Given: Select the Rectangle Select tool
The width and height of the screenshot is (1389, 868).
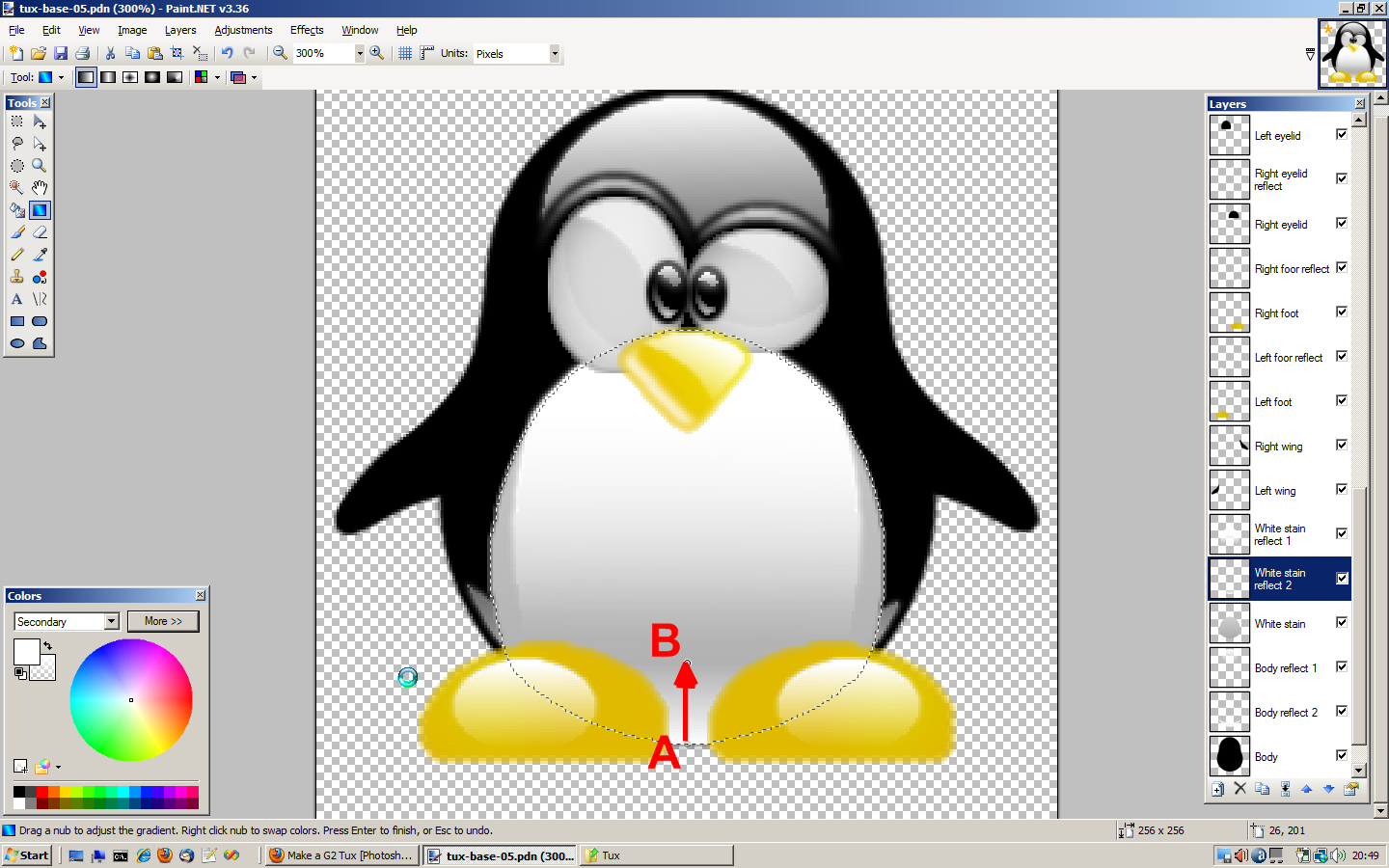Looking at the screenshot, I should (x=17, y=122).
